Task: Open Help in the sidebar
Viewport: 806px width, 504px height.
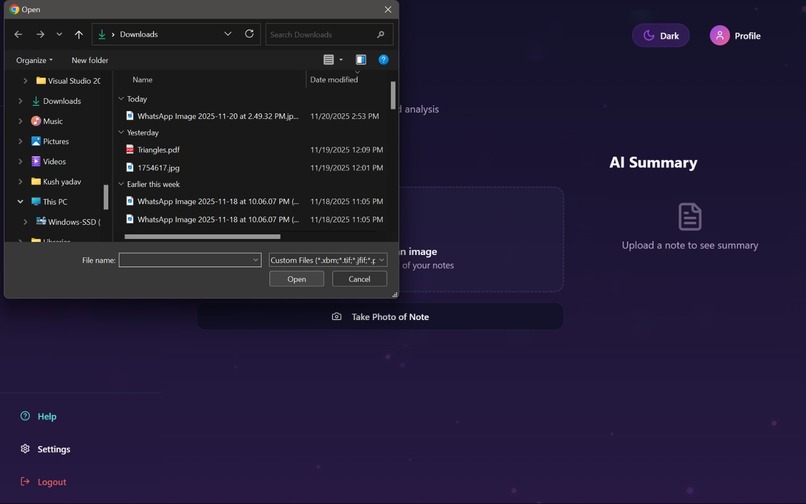Action: [39, 416]
